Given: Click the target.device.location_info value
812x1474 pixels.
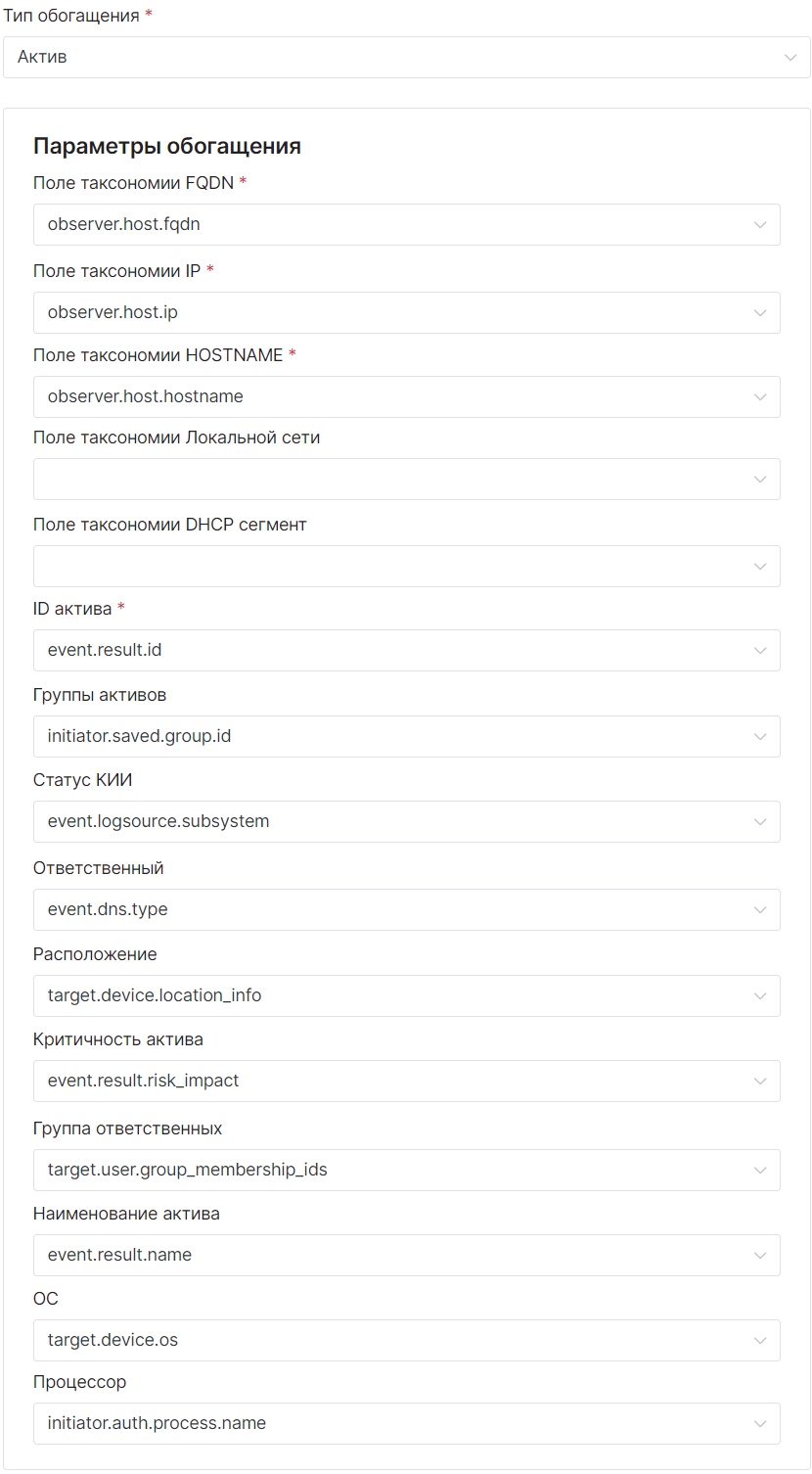Looking at the screenshot, I should point(155,996).
